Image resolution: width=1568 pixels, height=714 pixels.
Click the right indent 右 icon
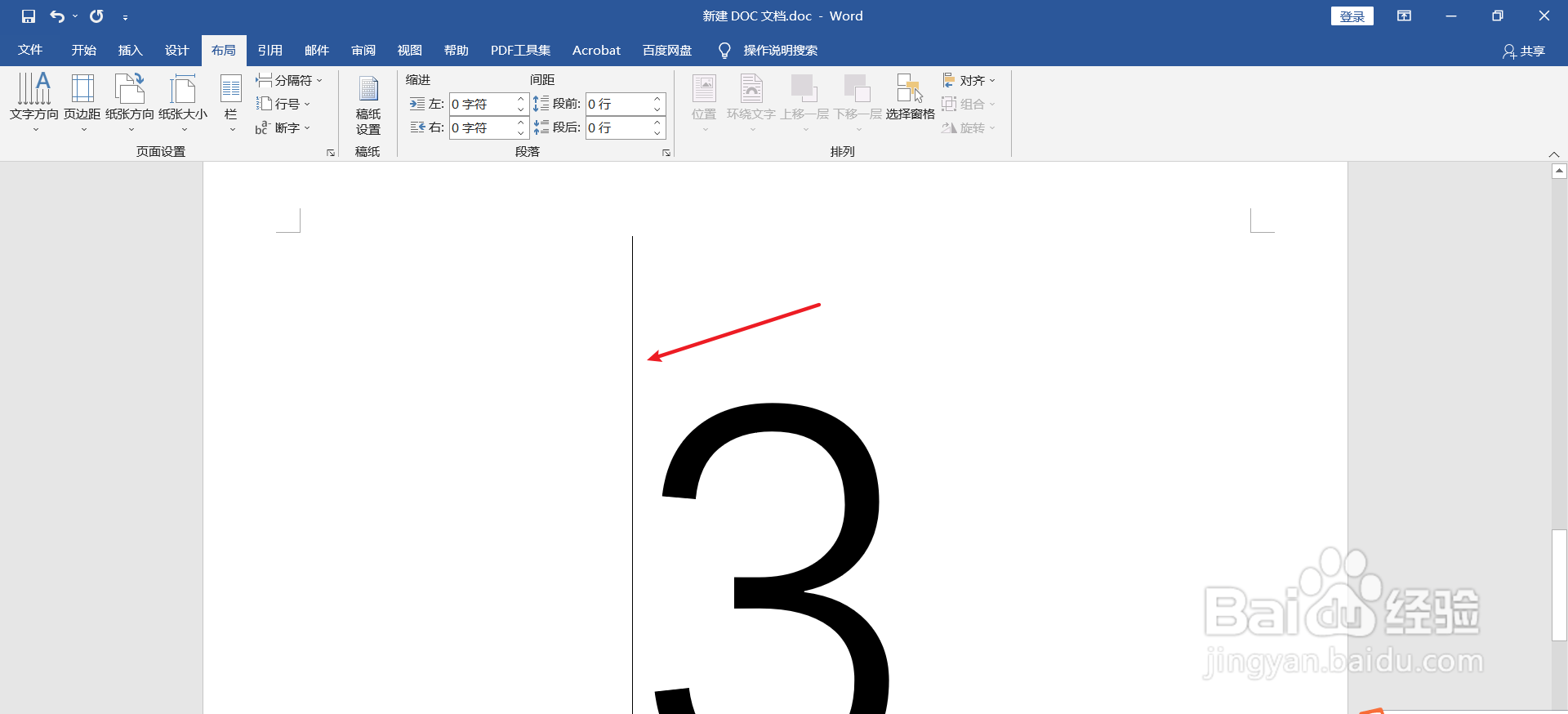coord(417,127)
